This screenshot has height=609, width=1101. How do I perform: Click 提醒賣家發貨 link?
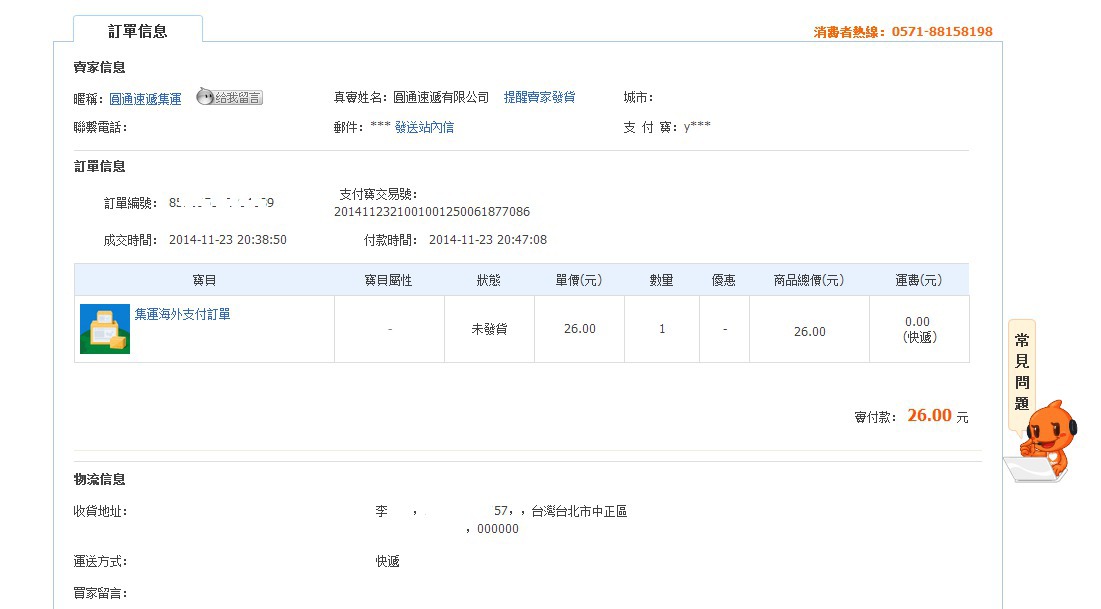(539, 98)
